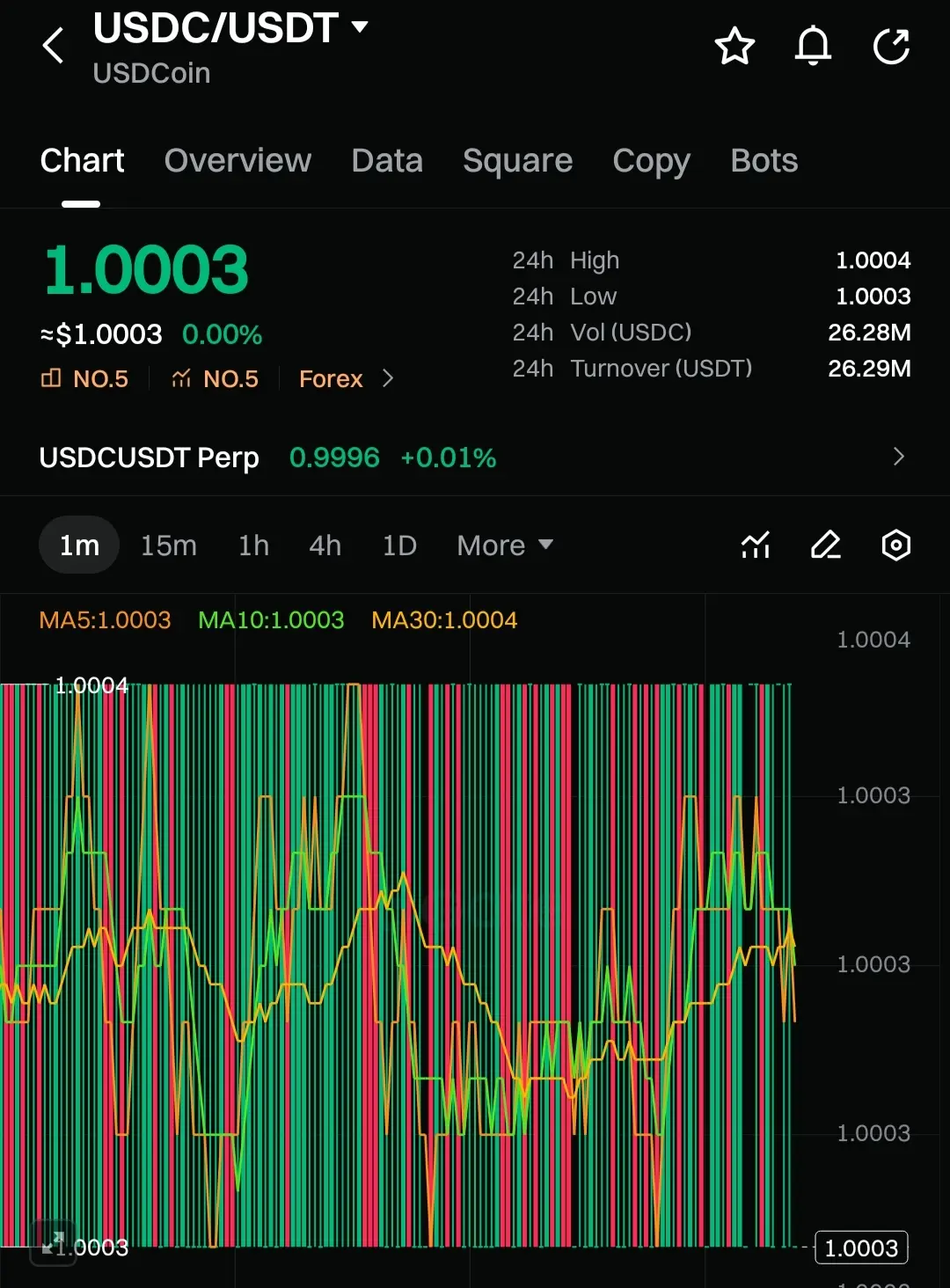Tap the current price tag on axis

861,1248
